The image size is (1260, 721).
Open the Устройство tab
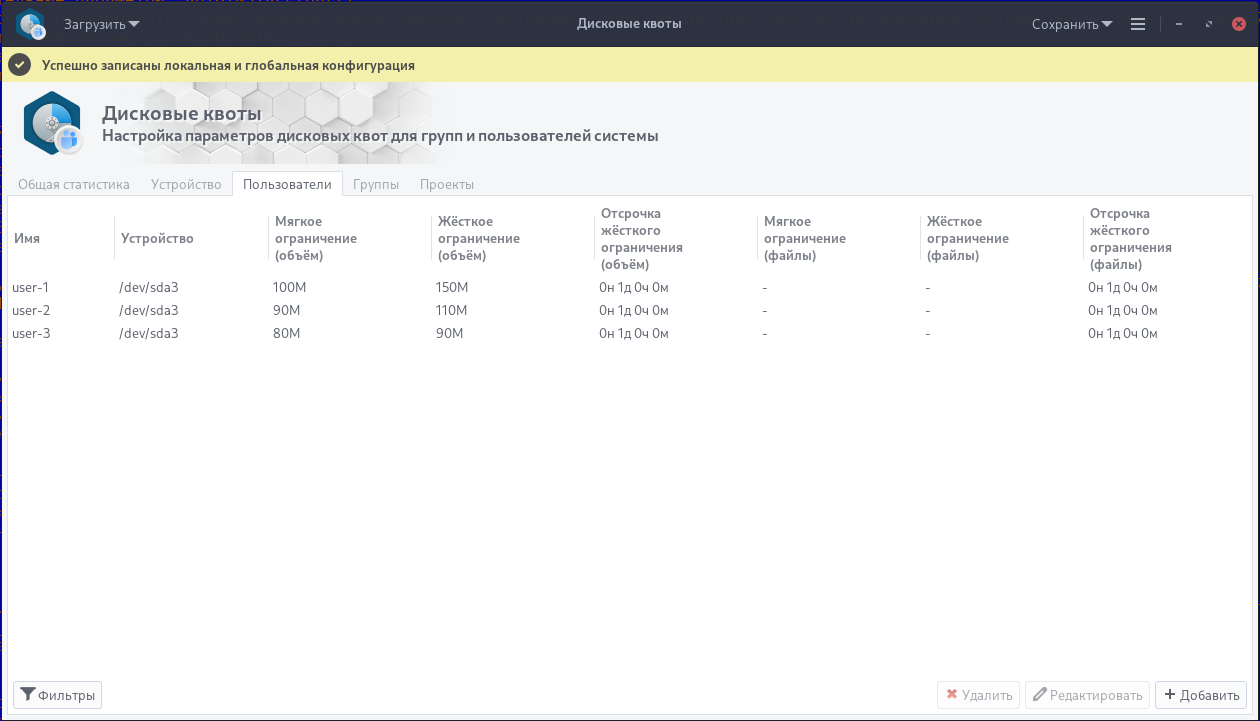(186, 184)
